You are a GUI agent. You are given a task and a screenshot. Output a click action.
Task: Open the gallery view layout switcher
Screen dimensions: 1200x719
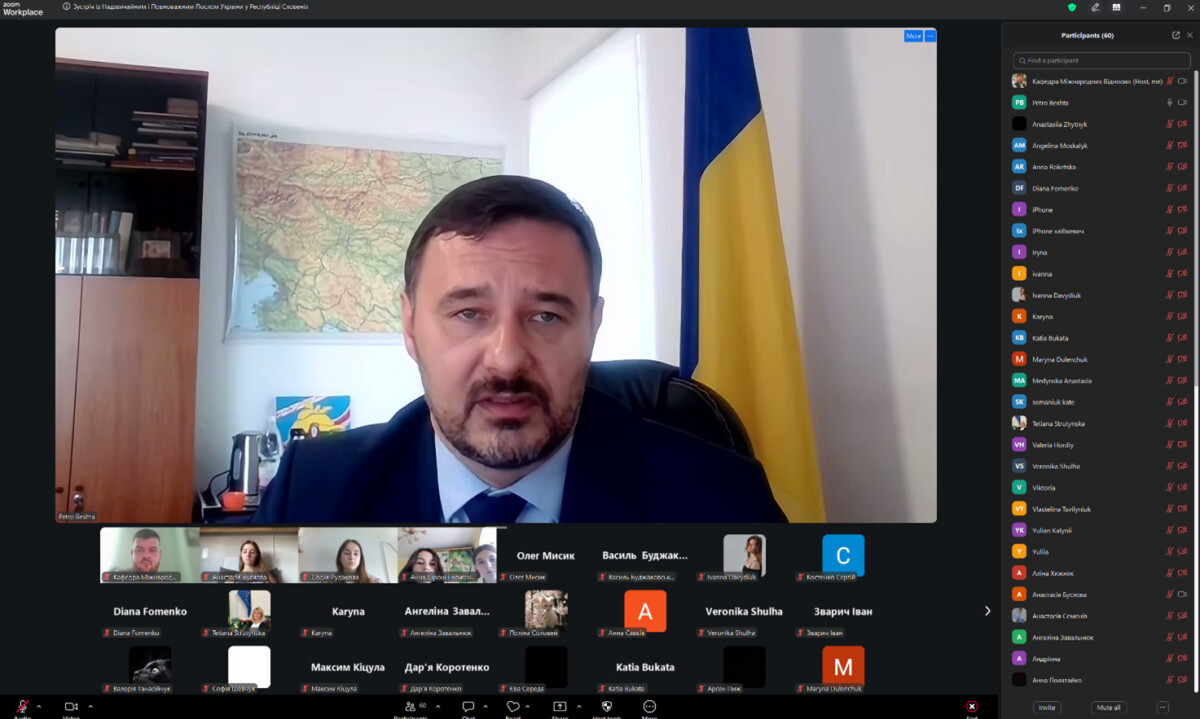pos(1116,7)
